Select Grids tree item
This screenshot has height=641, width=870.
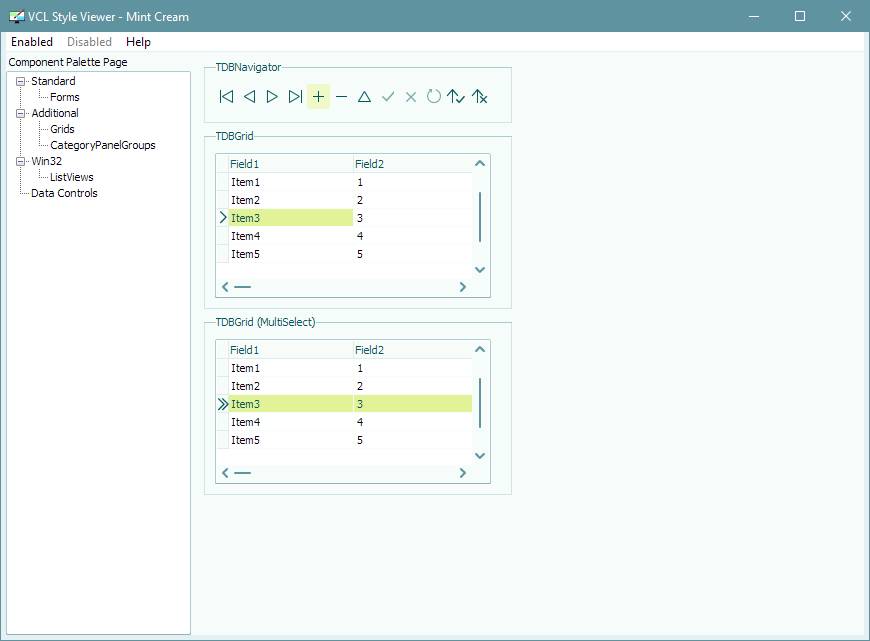(62, 129)
